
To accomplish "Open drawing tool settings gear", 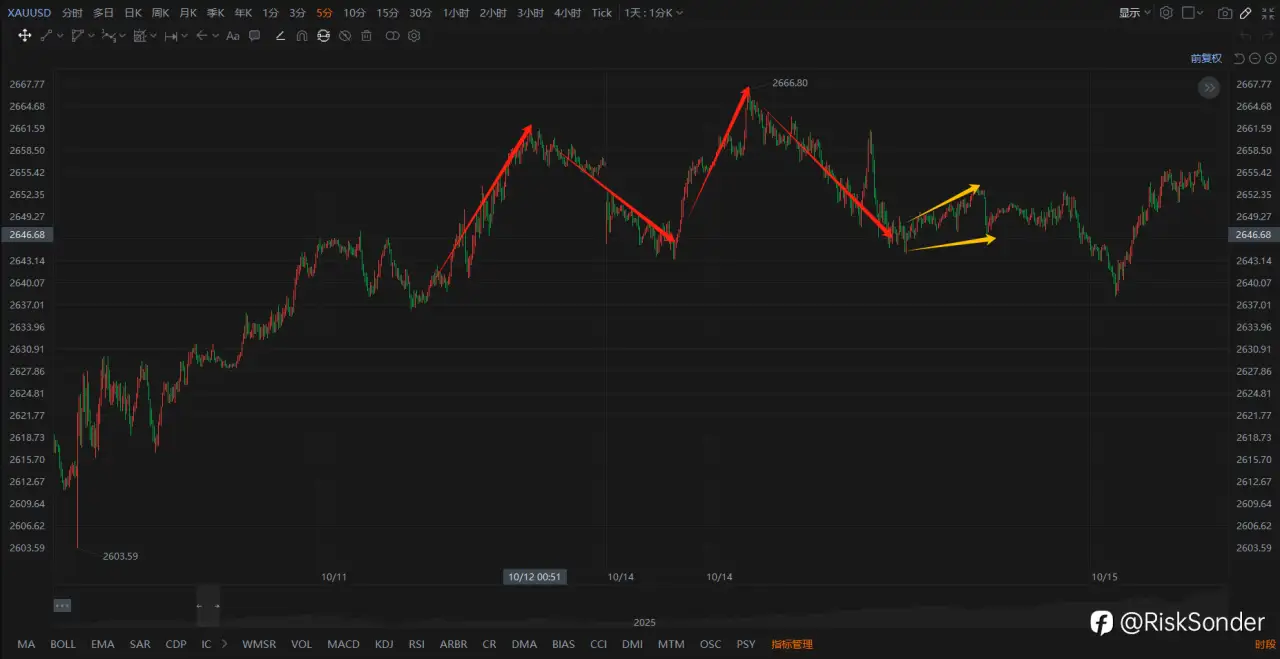I will [414, 35].
